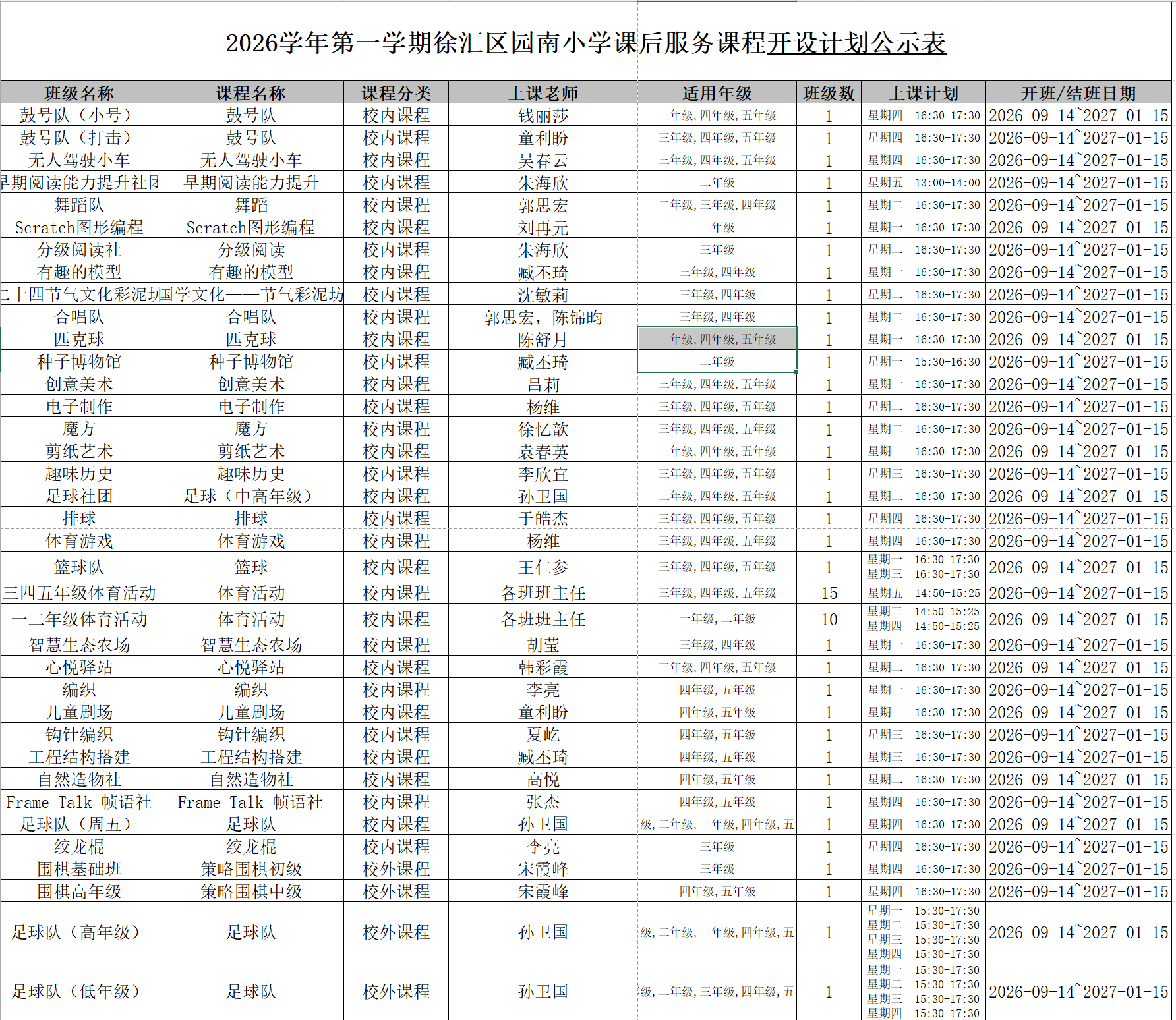Screen dimensions: 1176x1020
Task: Click the teacher cell 吕莉
Action: (543, 384)
